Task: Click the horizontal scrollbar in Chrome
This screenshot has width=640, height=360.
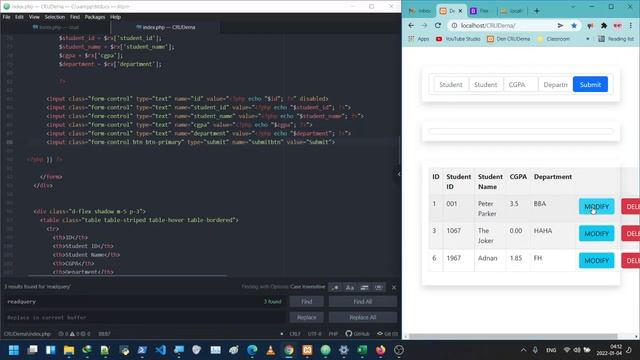Action: click(x=513, y=336)
